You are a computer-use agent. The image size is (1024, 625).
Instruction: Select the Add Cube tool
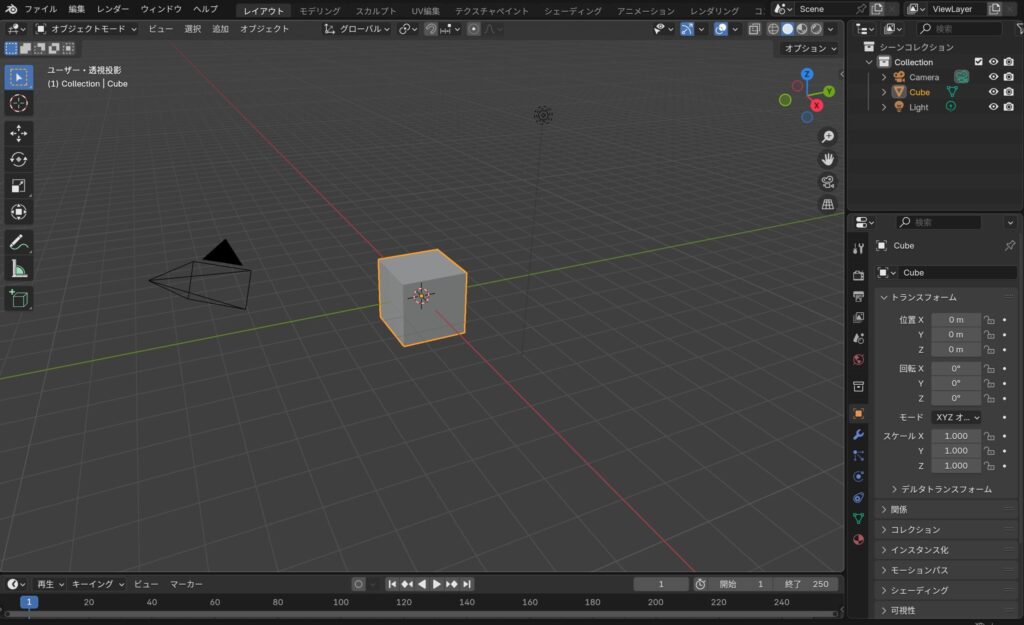18,298
